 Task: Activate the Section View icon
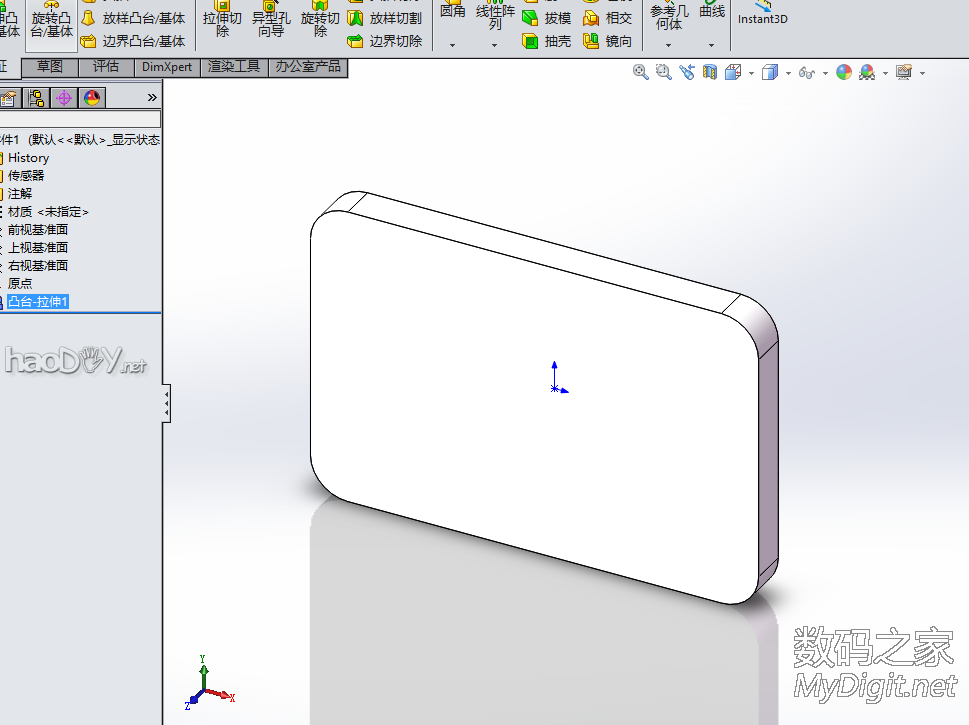pos(710,72)
